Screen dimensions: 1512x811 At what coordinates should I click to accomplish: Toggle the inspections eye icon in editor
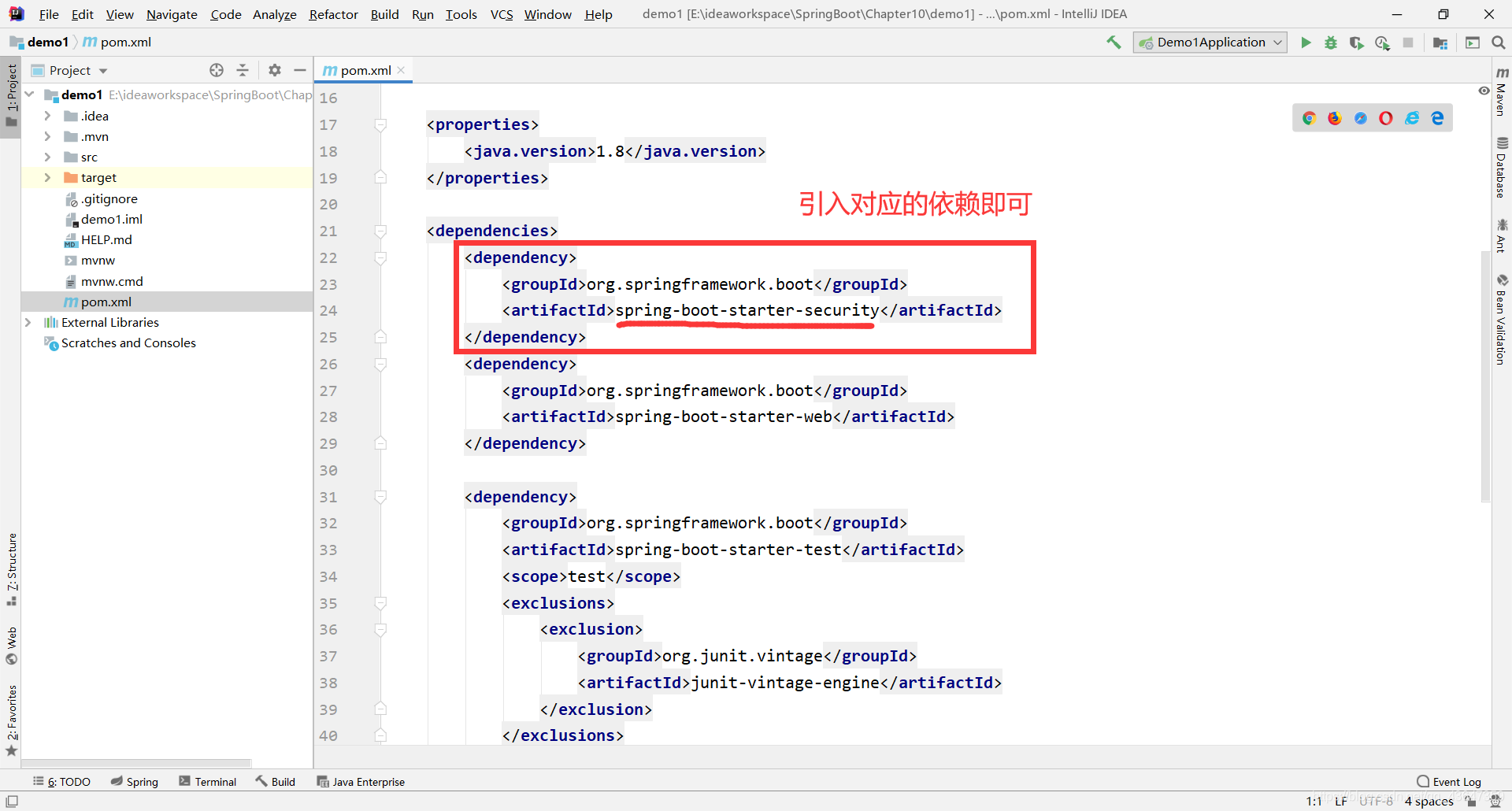coord(1484,91)
